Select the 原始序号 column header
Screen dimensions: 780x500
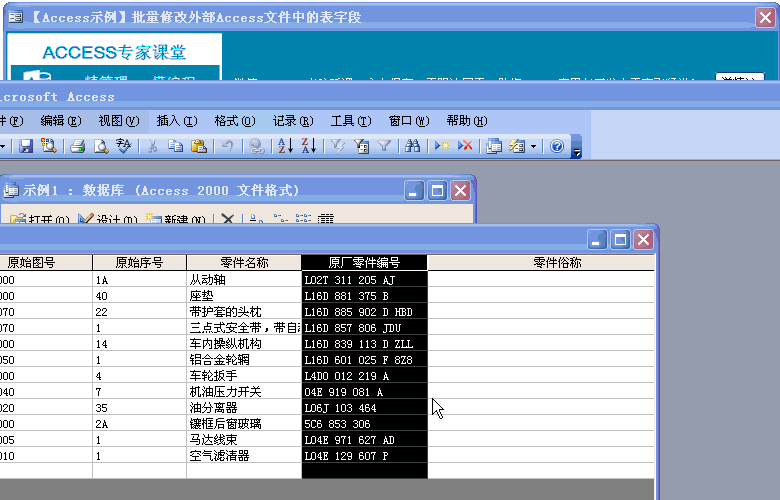tap(139, 263)
